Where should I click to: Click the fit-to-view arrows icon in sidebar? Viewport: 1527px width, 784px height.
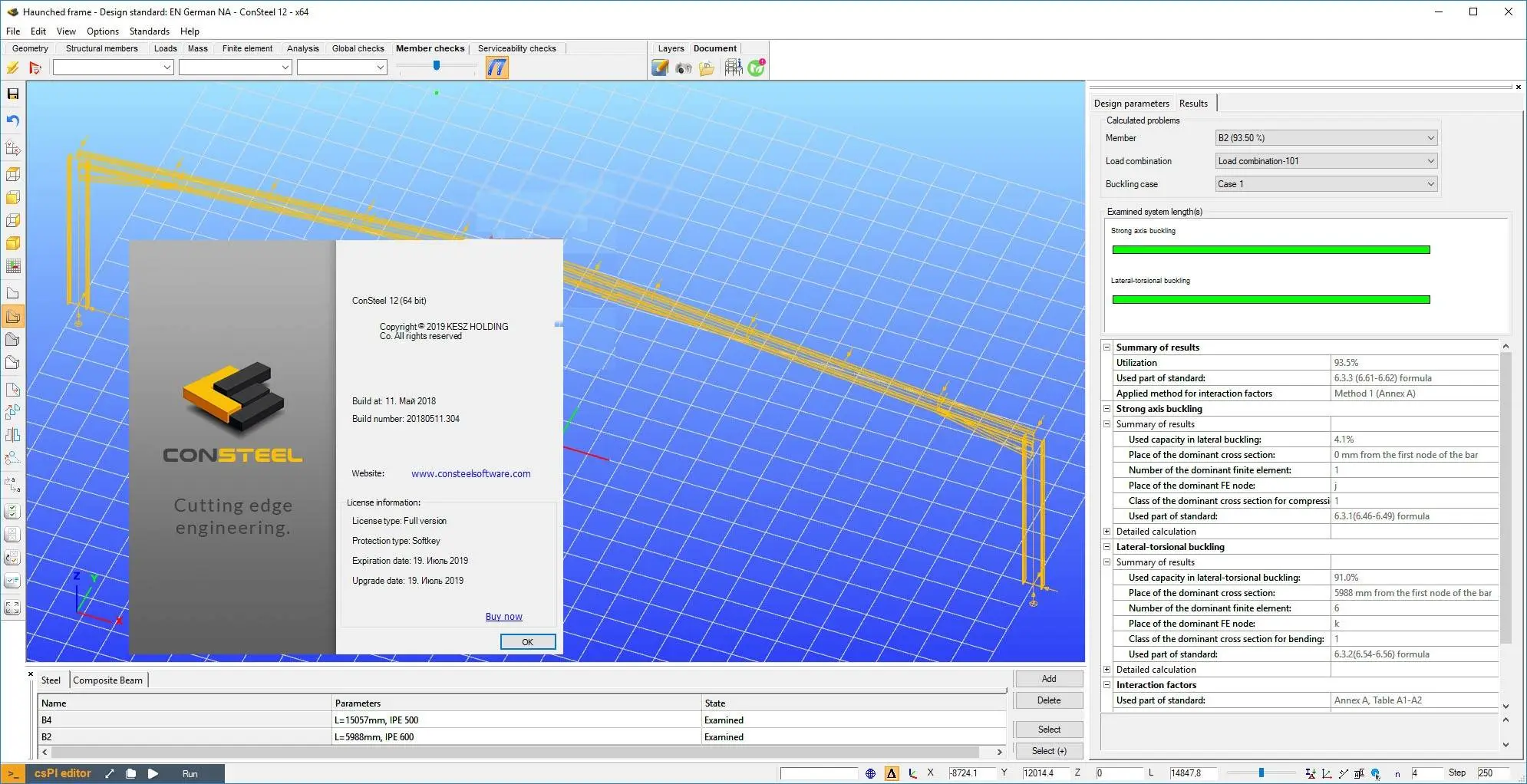click(x=13, y=608)
